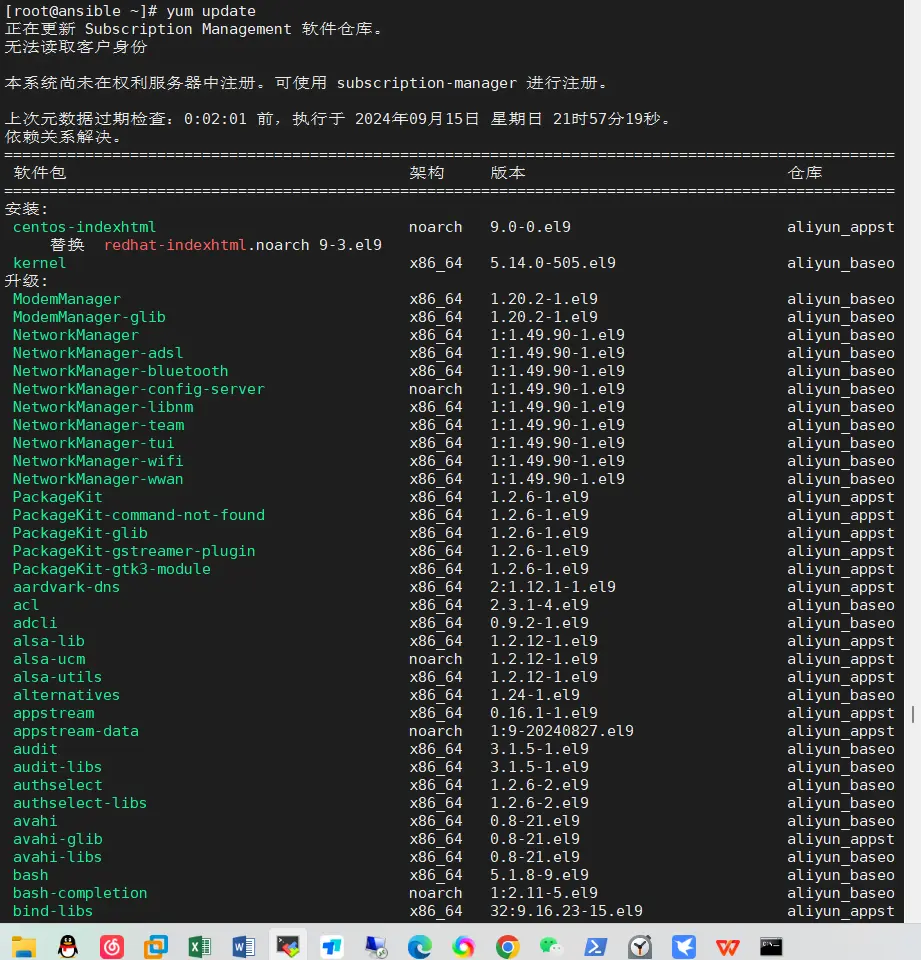Launch Word from the taskbar

pos(244,946)
